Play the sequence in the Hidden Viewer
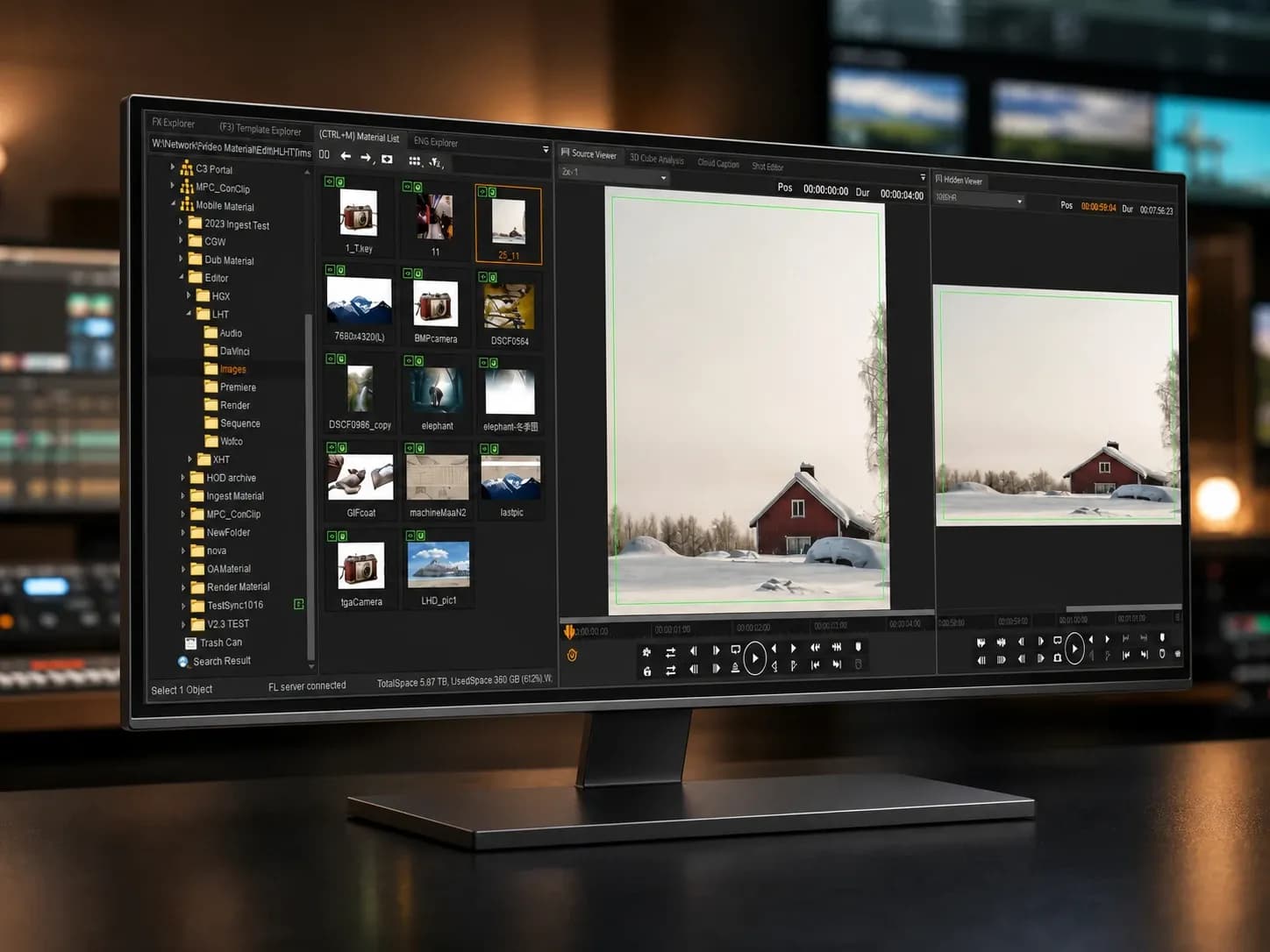Screen dimensions: 1270x952 tap(1074, 649)
